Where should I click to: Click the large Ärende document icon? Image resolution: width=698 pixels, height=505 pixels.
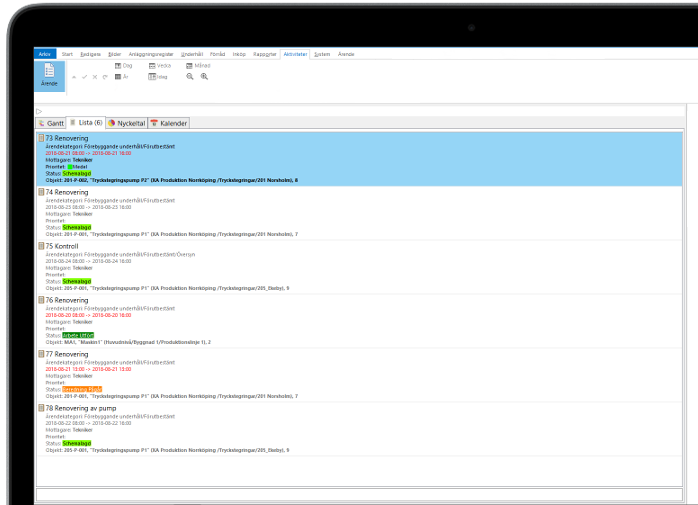coord(49,76)
